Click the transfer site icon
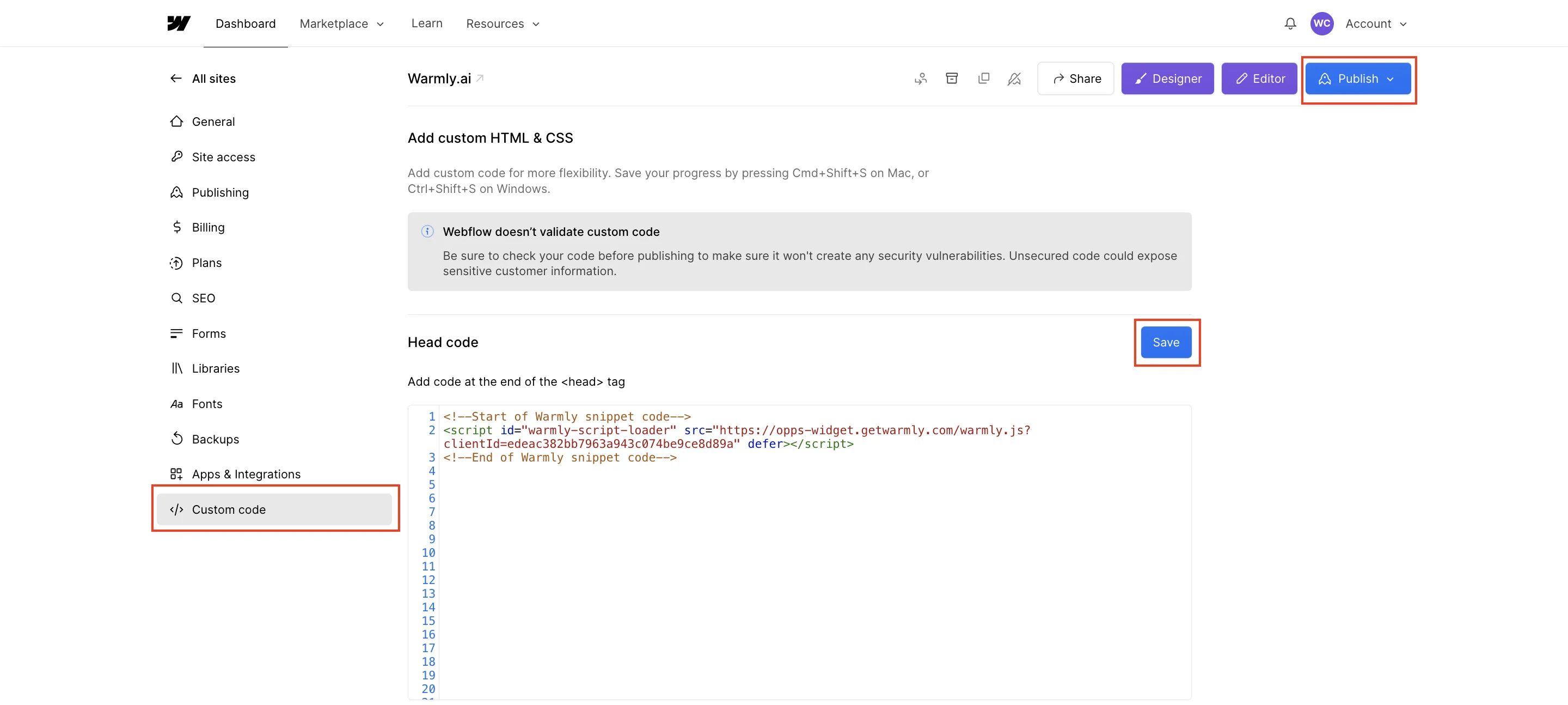This screenshot has height=705, width=1568. click(920, 78)
